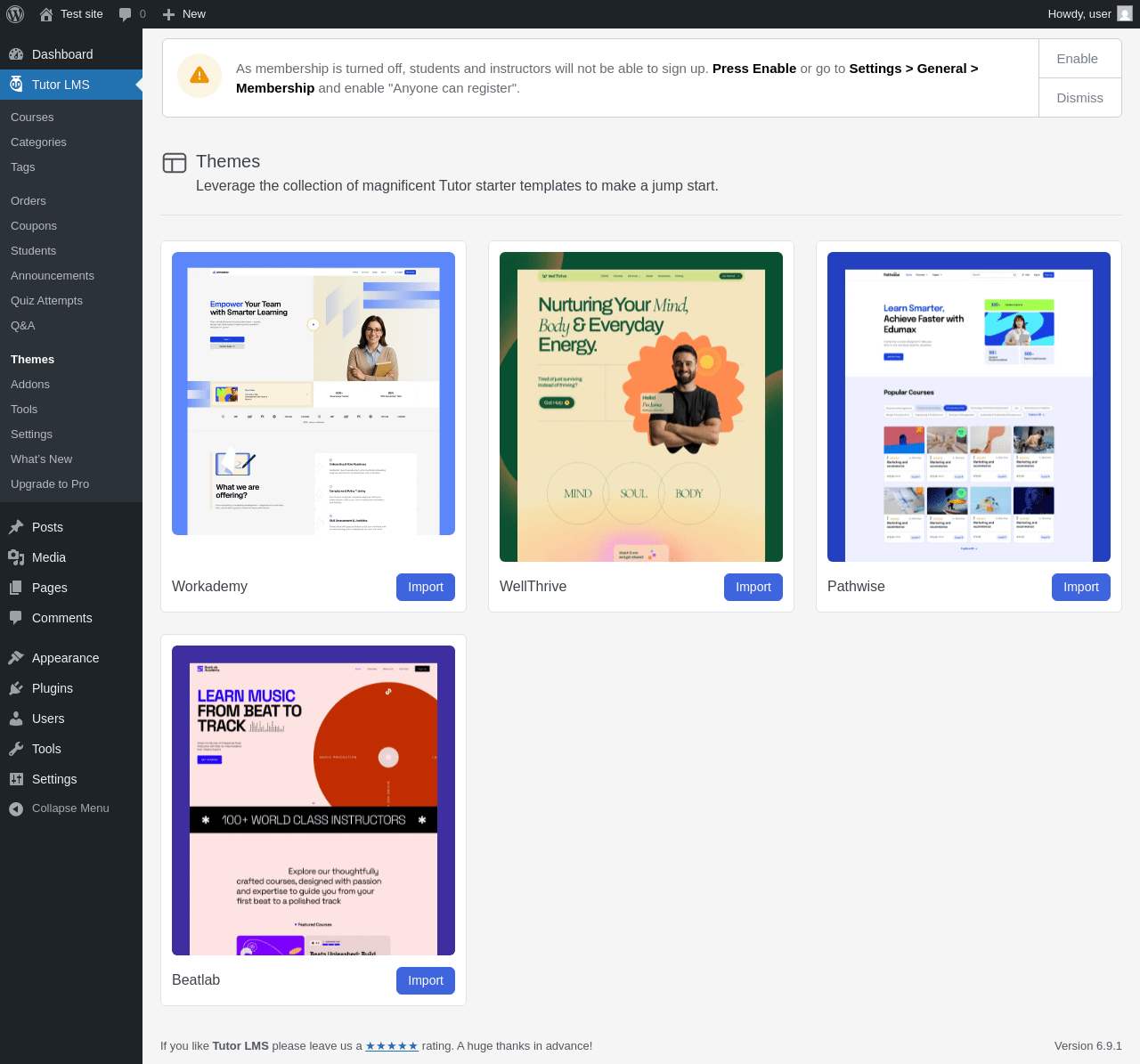Open the Students submenu item
Screen dimensions: 1140x1064
pos(34,251)
